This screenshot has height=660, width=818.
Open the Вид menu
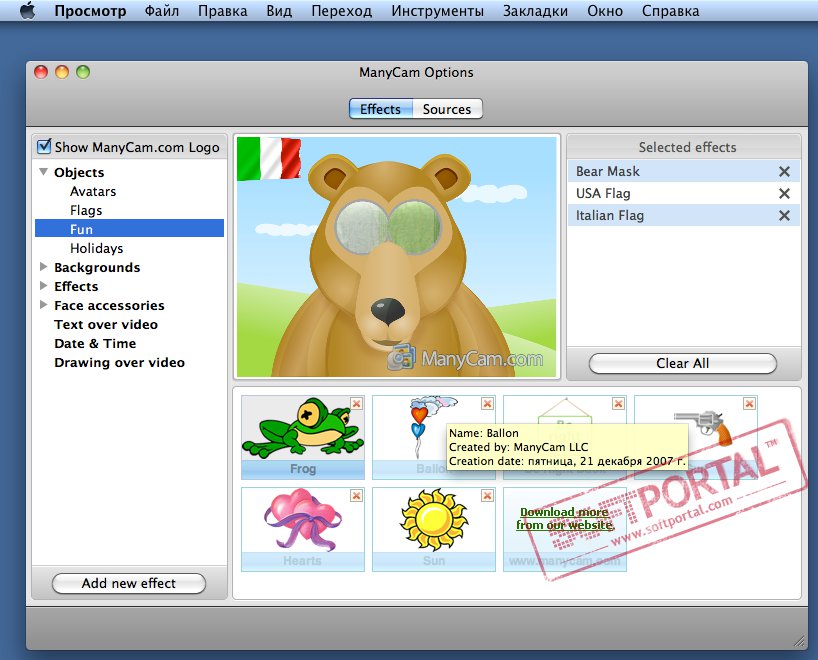click(279, 10)
